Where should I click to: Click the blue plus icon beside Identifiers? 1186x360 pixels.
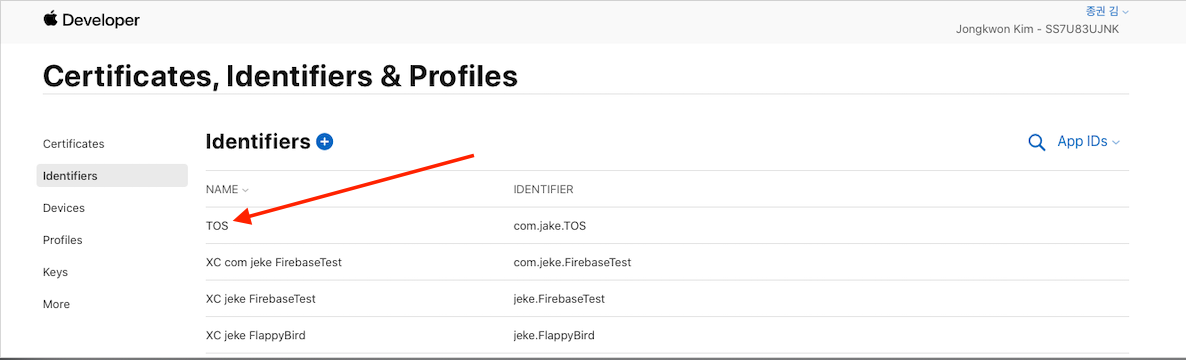tap(324, 141)
